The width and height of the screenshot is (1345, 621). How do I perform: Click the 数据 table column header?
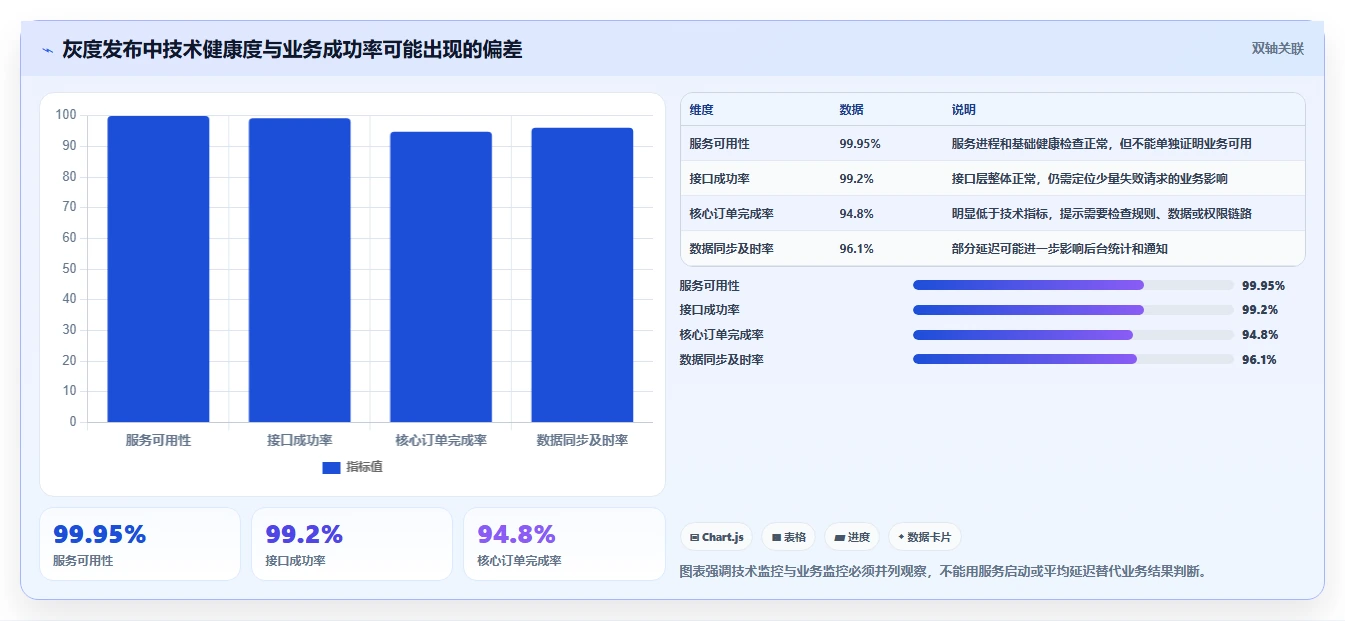pos(851,110)
